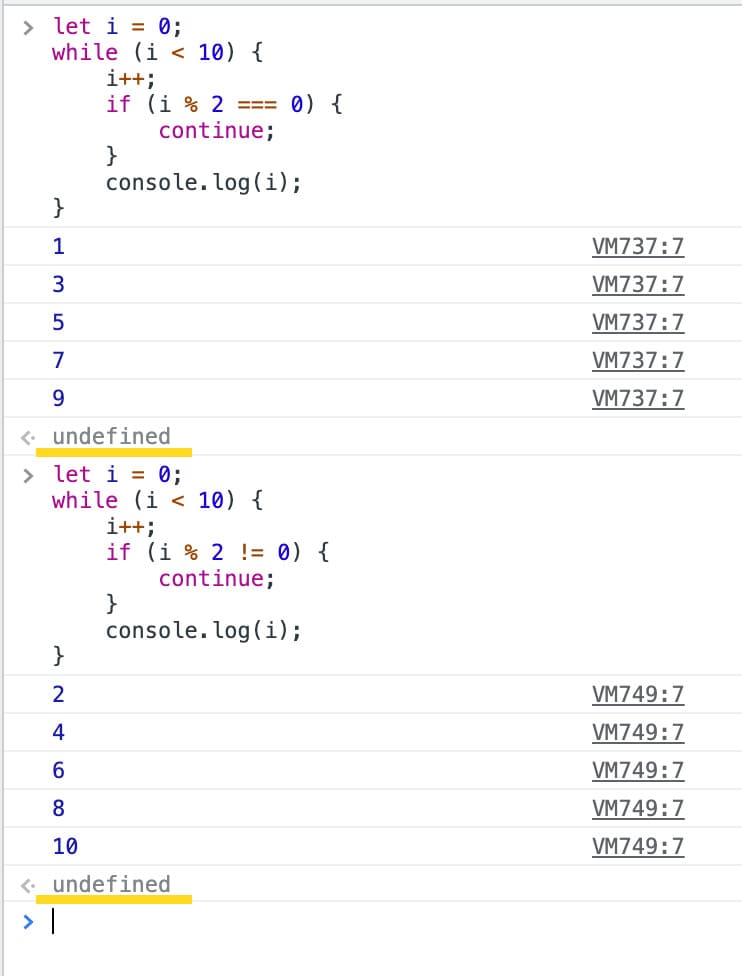
Task: Click 'let i = 0;' in first code block
Action: [x=117, y=26]
